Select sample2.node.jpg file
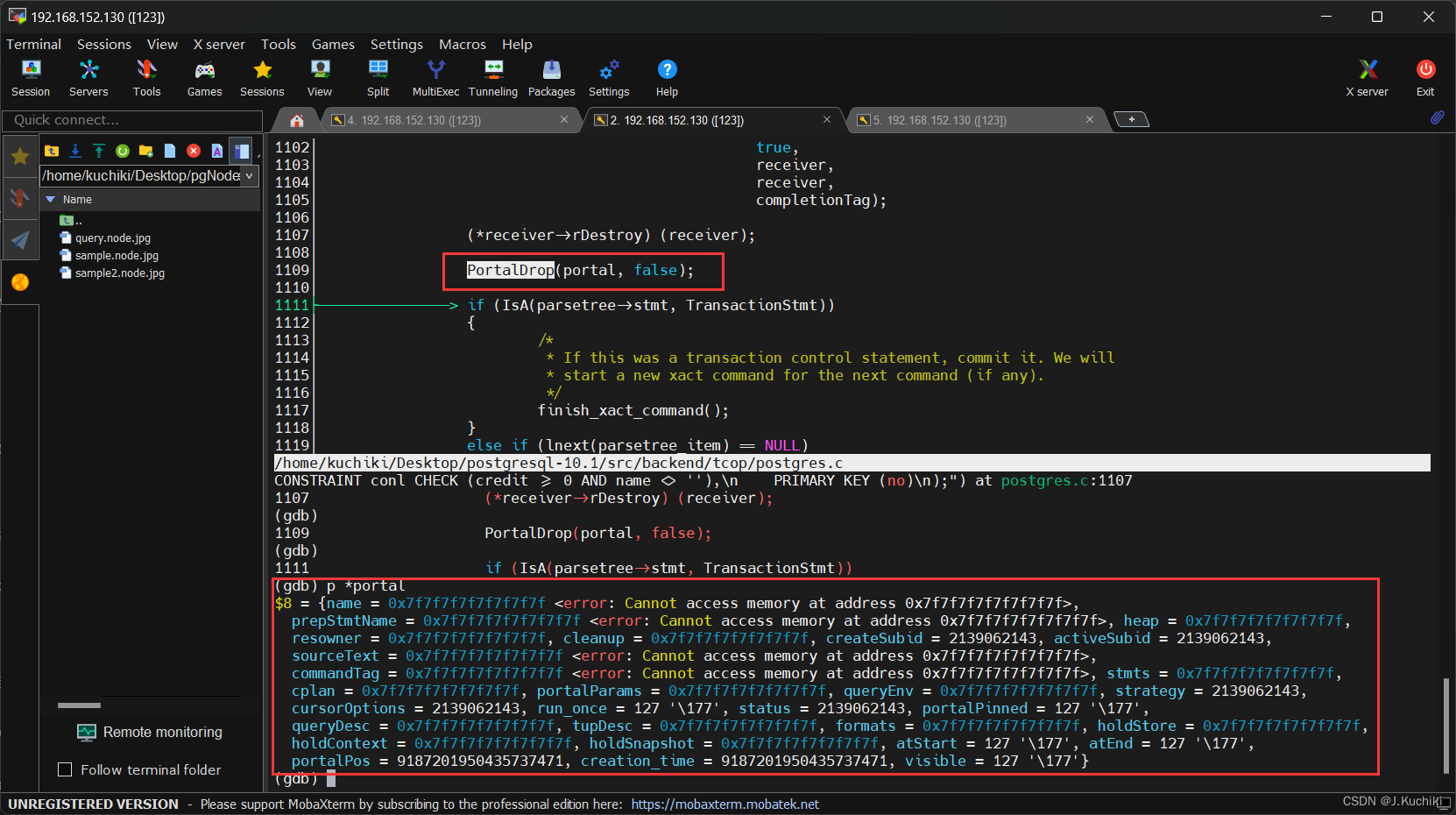This screenshot has width=1456, height=815. tap(120, 273)
